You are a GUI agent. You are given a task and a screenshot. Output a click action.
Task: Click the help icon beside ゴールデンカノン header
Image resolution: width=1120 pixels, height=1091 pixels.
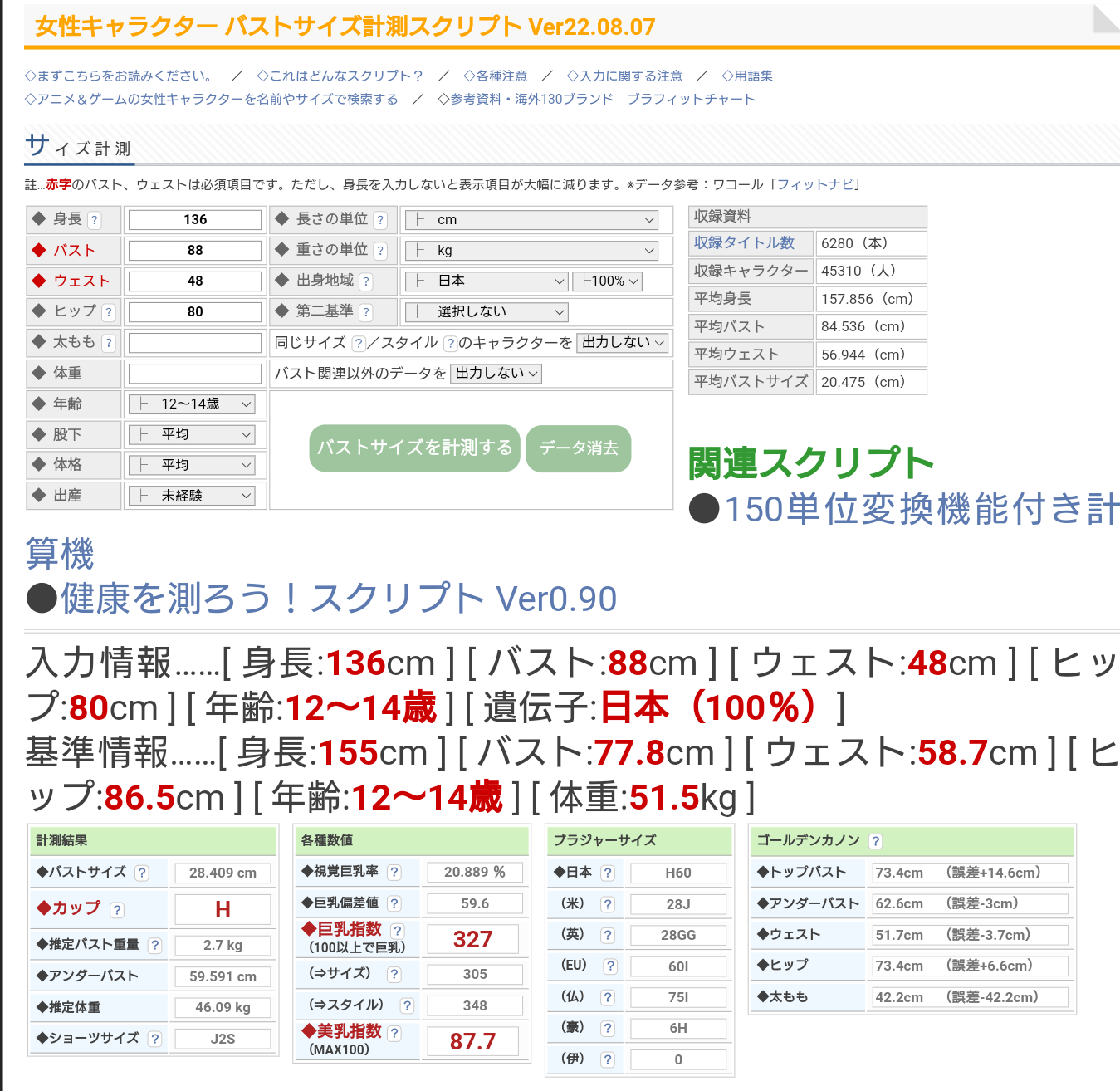(x=875, y=841)
